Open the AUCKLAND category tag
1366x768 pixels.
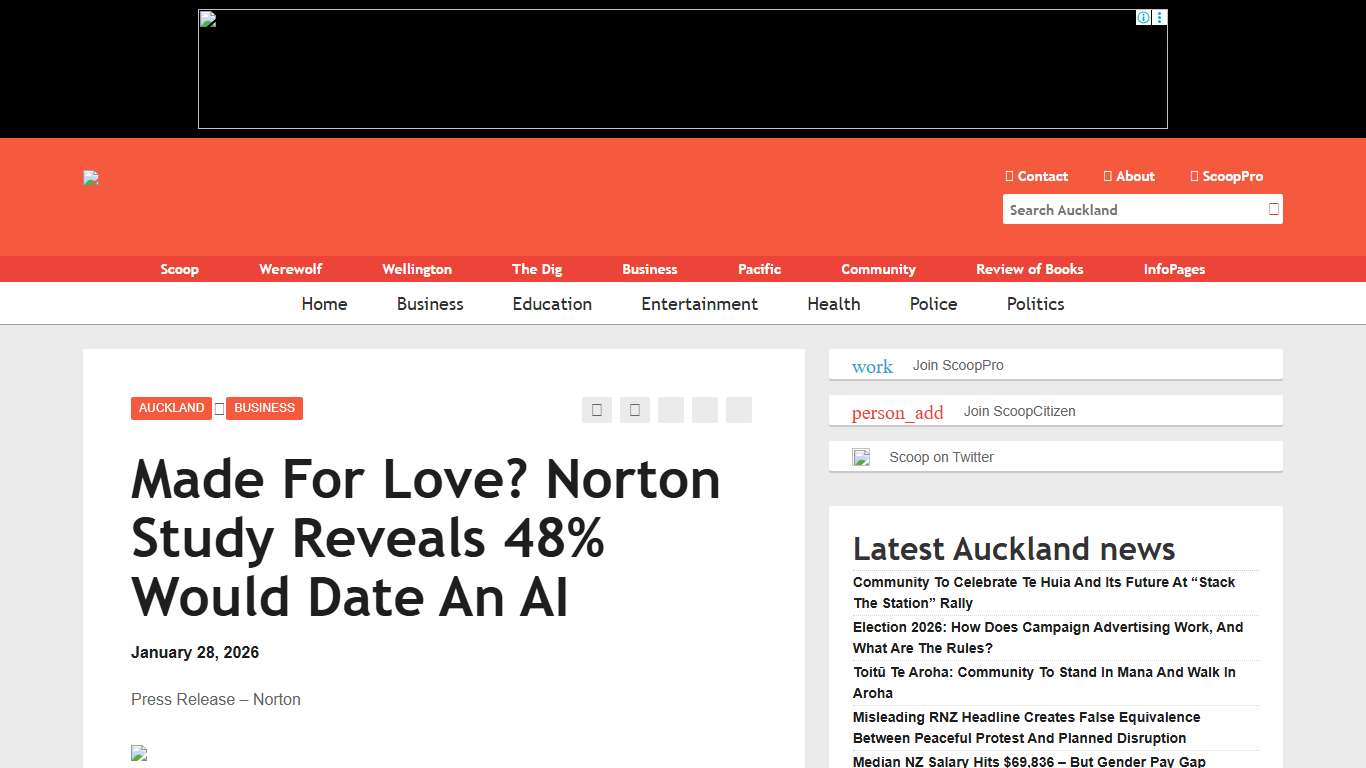tap(171, 408)
